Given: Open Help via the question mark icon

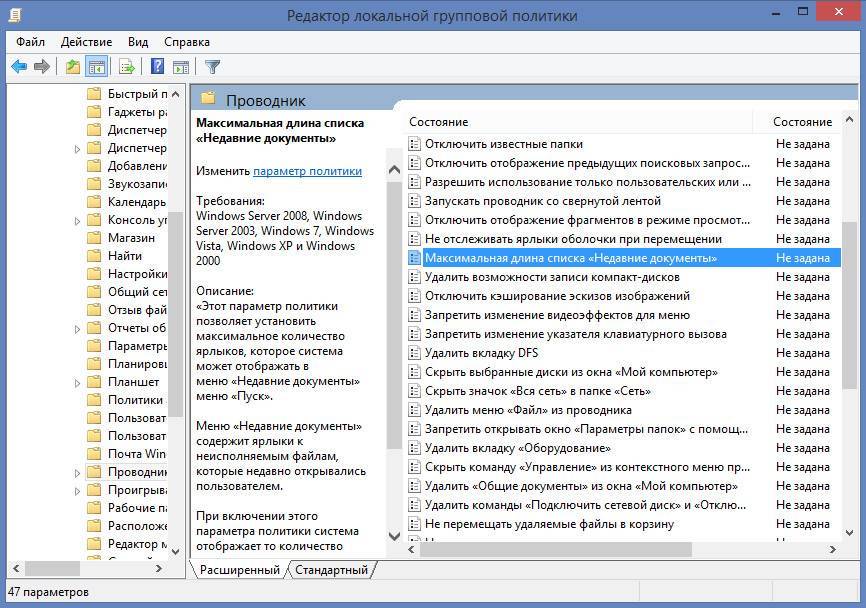Looking at the screenshot, I should click(x=157, y=67).
